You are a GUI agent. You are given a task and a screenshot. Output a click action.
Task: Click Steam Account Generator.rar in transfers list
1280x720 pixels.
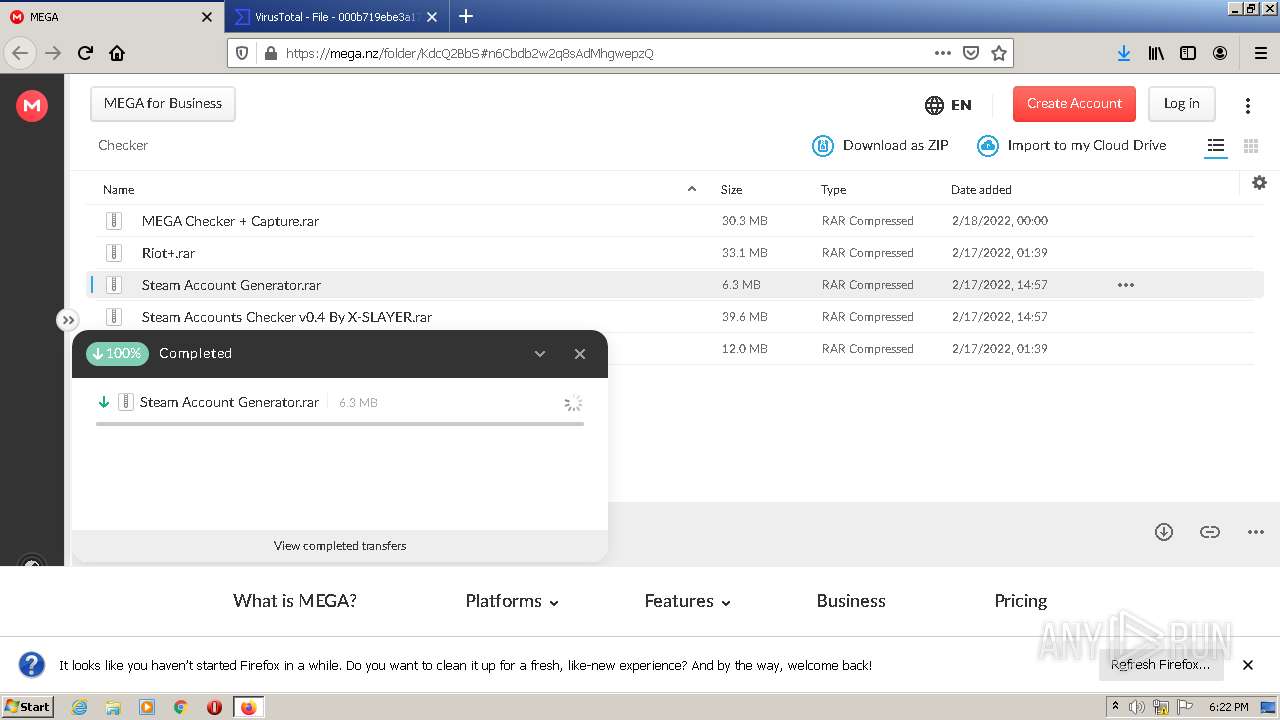pyautogui.click(x=229, y=403)
